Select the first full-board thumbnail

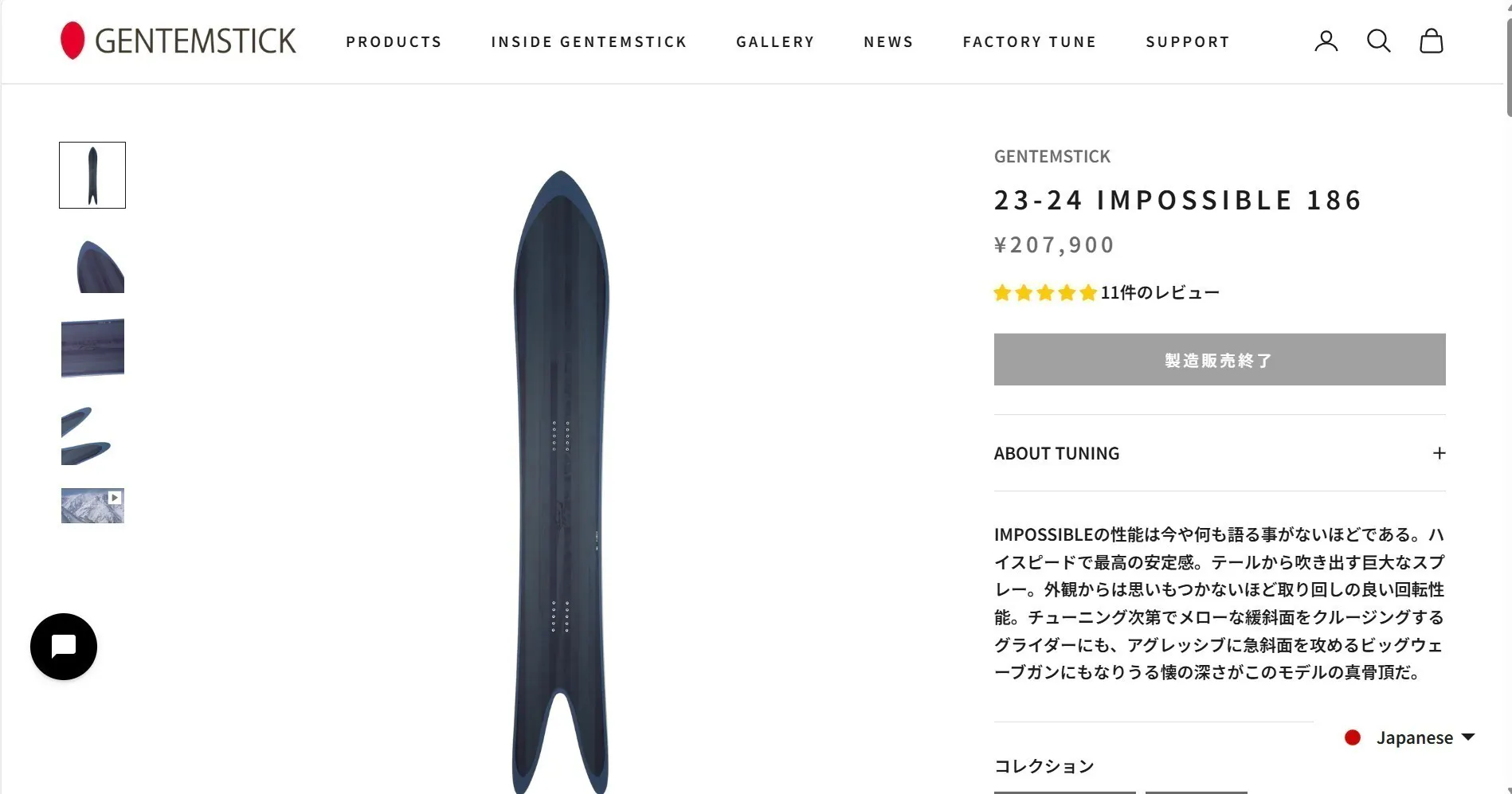click(x=92, y=175)
